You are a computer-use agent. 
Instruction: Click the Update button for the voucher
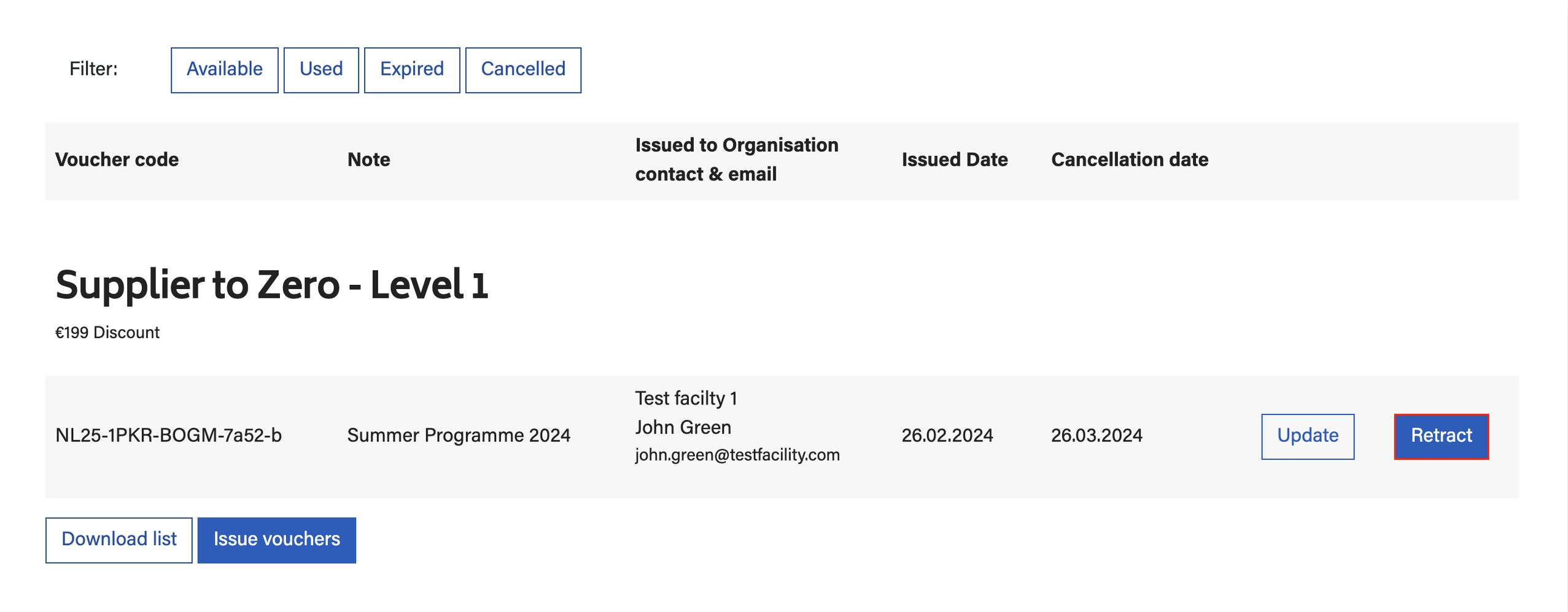pos(1307,436)
